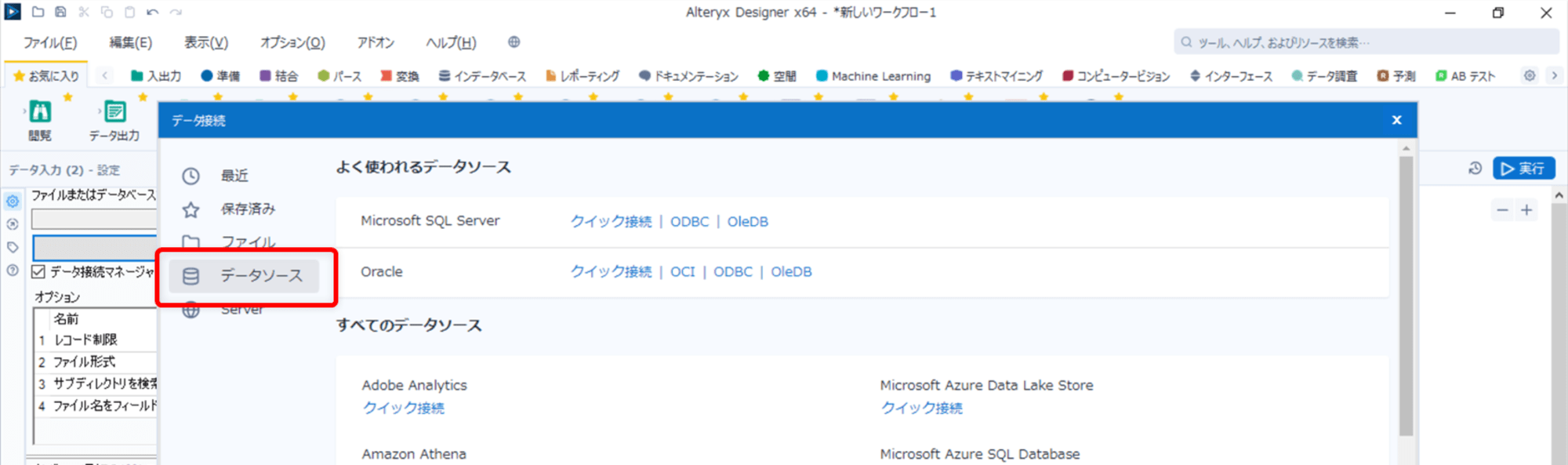
Task: Switch to the AB テスト palette tab
Action: pyautogui.click(x=1465, y=76)
